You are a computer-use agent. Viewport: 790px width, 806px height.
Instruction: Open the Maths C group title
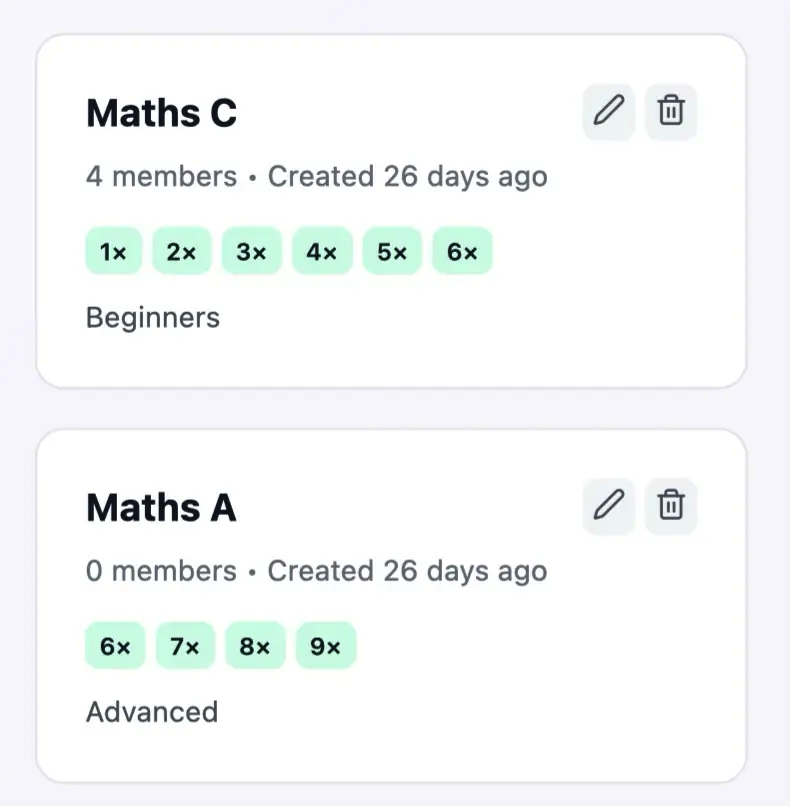(161, 113)
